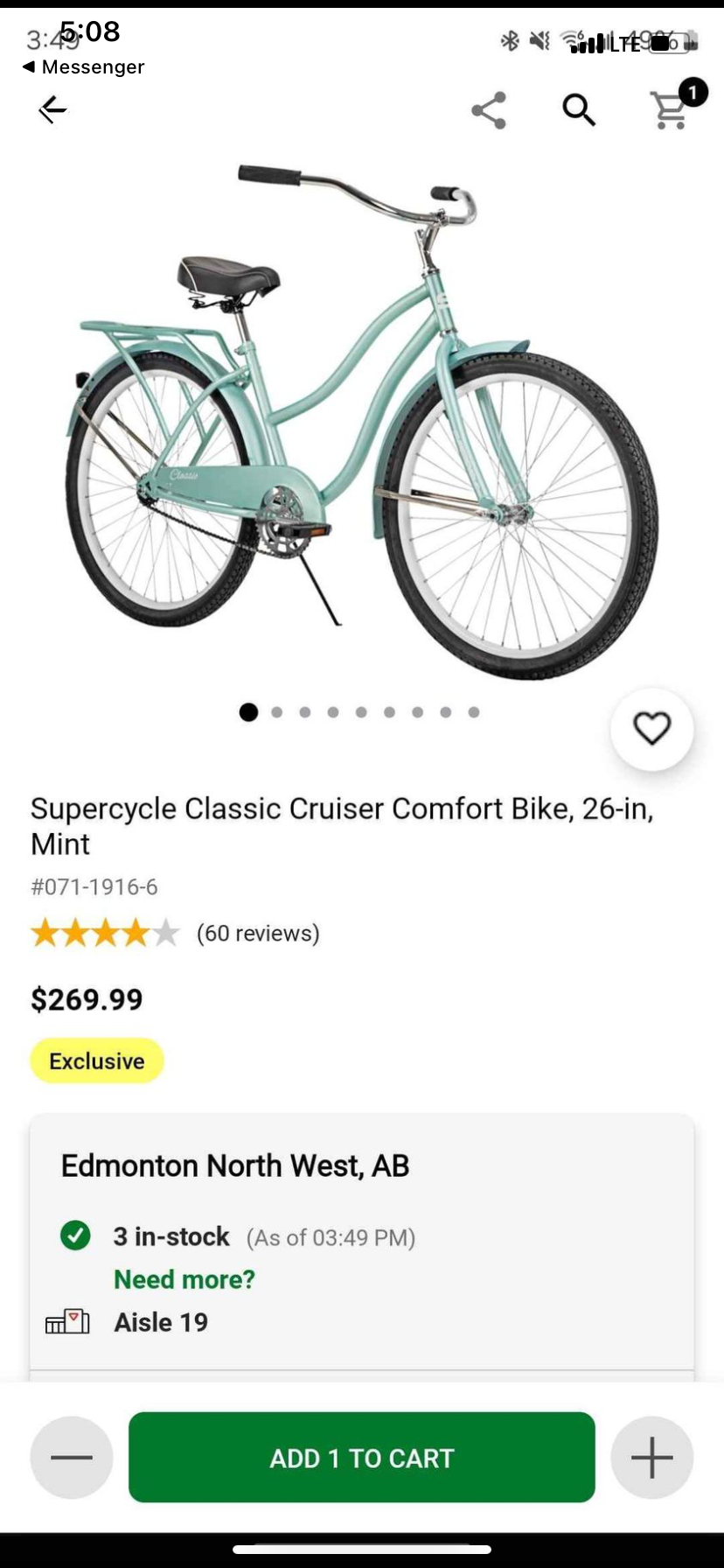The height and width of the screenshot is (1568, 724).
Task: Tap the back arrow icon
Action: [52, 109]
